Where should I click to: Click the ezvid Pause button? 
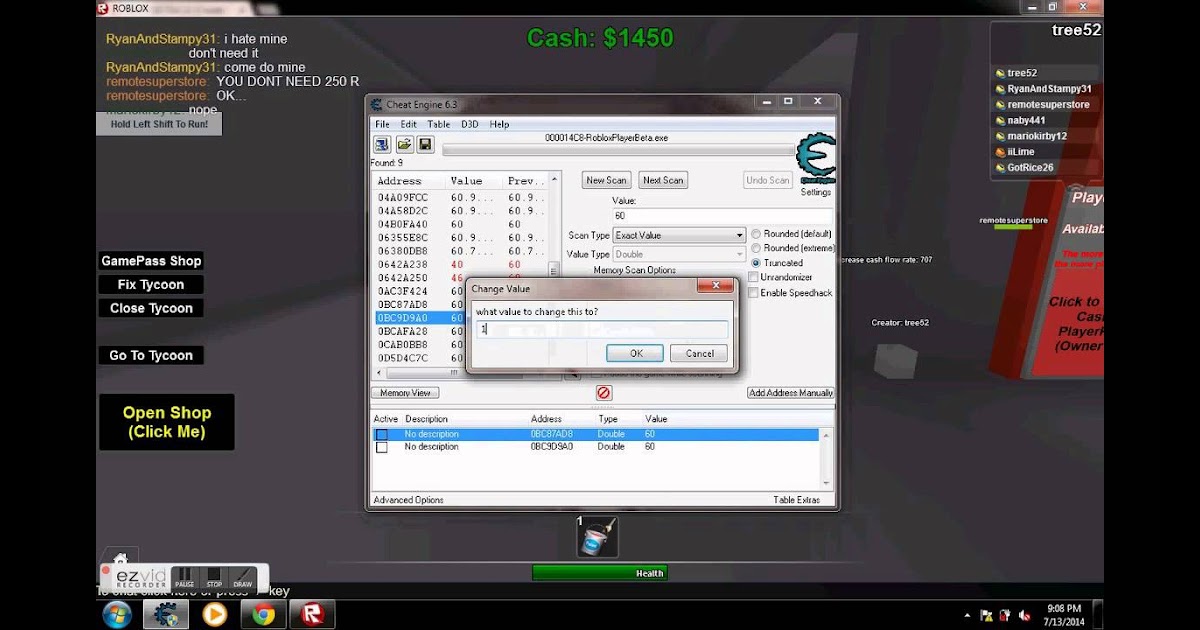[x=185, y=578]
